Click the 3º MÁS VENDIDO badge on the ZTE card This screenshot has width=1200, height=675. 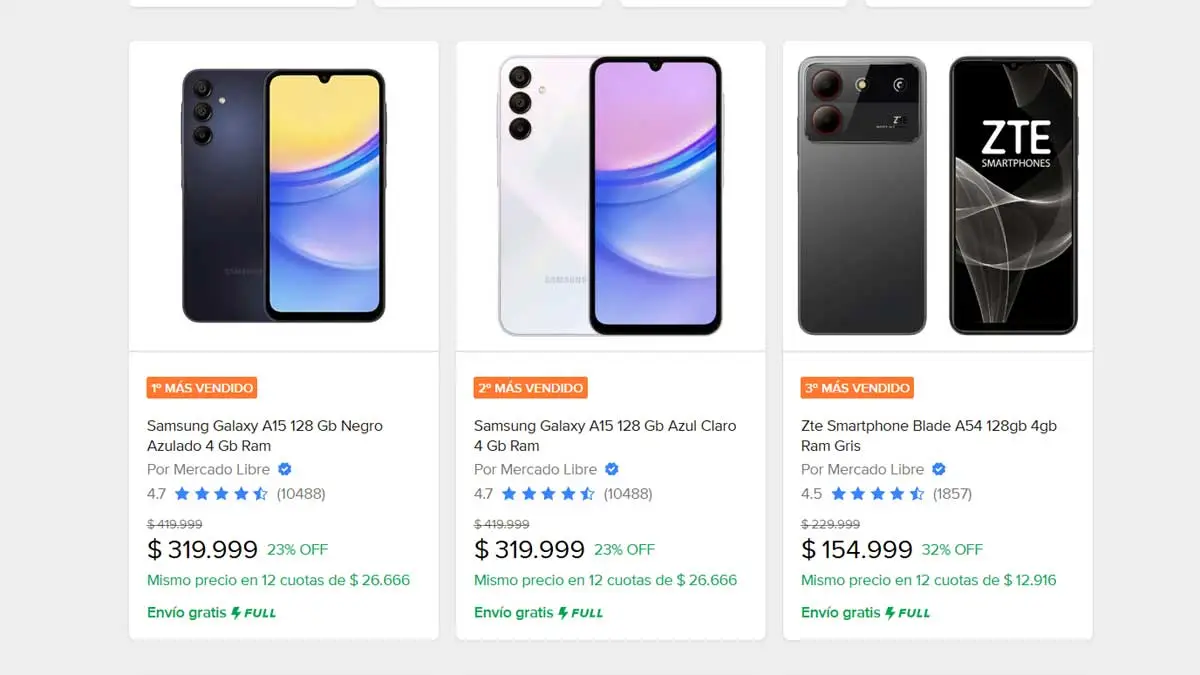[x=856, y=388]
